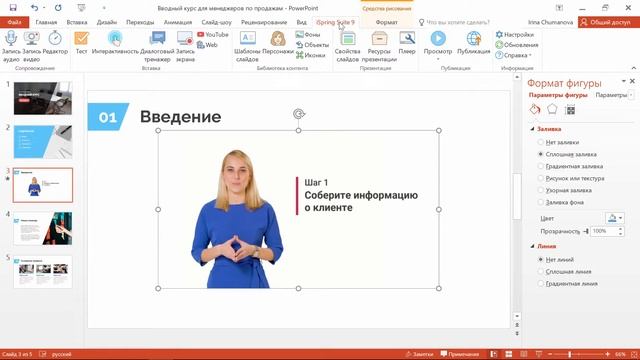
Task: Open Примечания comments pane
Action: click(460, 354)
